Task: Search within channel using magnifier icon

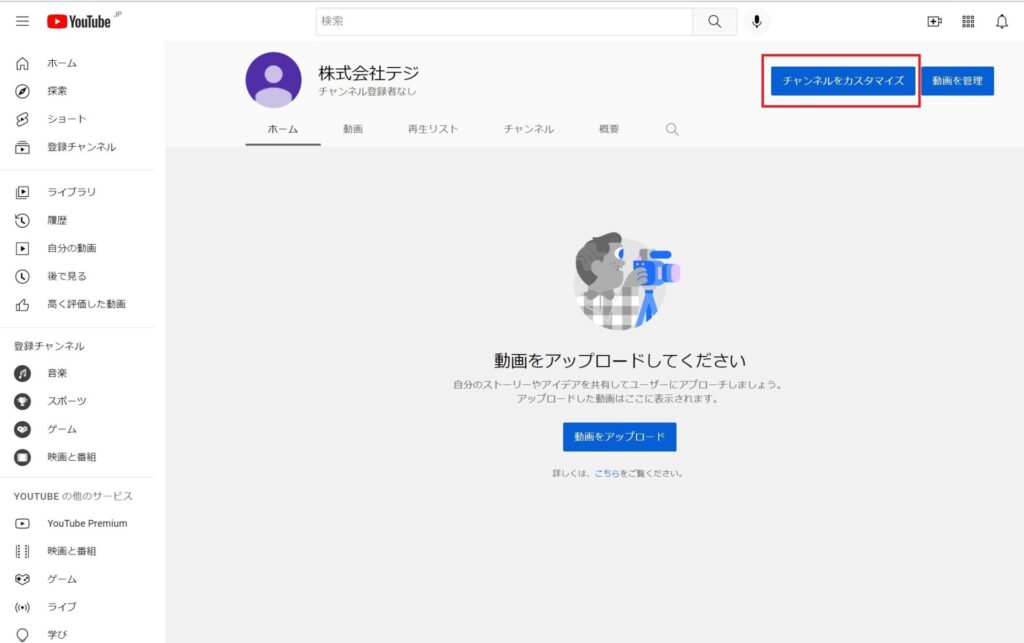Action: click(x=672, y=129)
